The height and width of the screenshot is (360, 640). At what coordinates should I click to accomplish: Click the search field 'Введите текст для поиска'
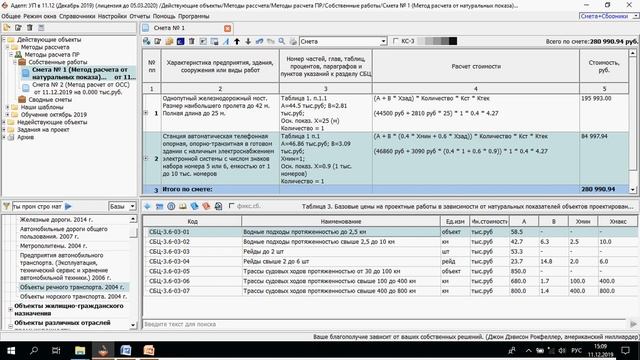click(384, 324)
